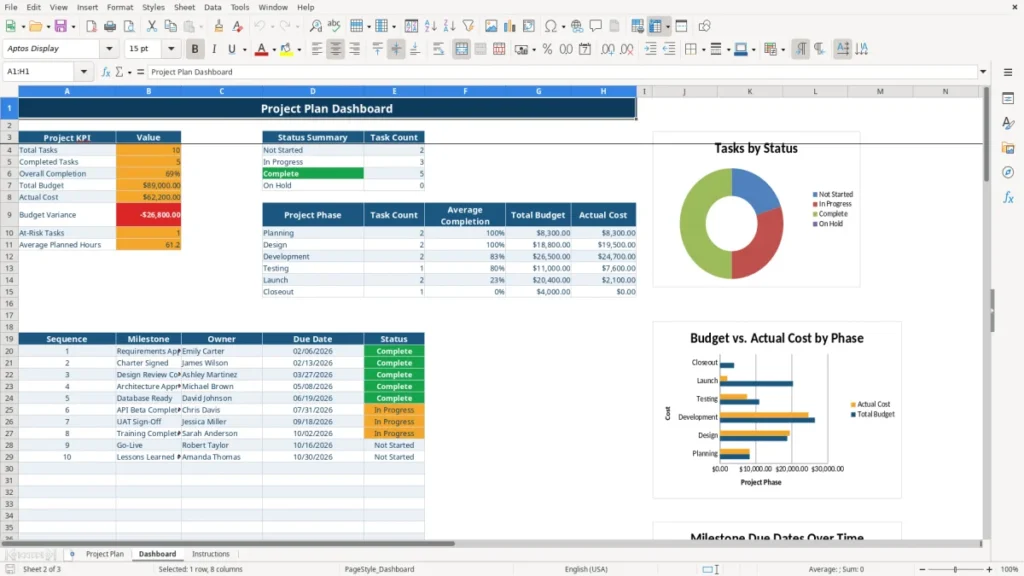Click Sort Descending icon
1024x576 pixels.
(449, 26)
